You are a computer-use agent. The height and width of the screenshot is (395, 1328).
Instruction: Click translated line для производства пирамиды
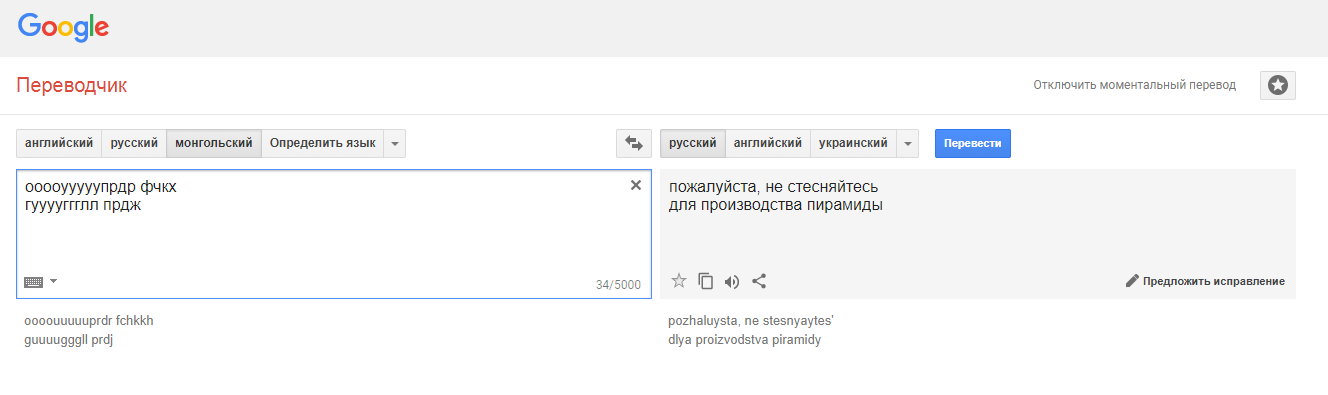click(x=776, y=206)
